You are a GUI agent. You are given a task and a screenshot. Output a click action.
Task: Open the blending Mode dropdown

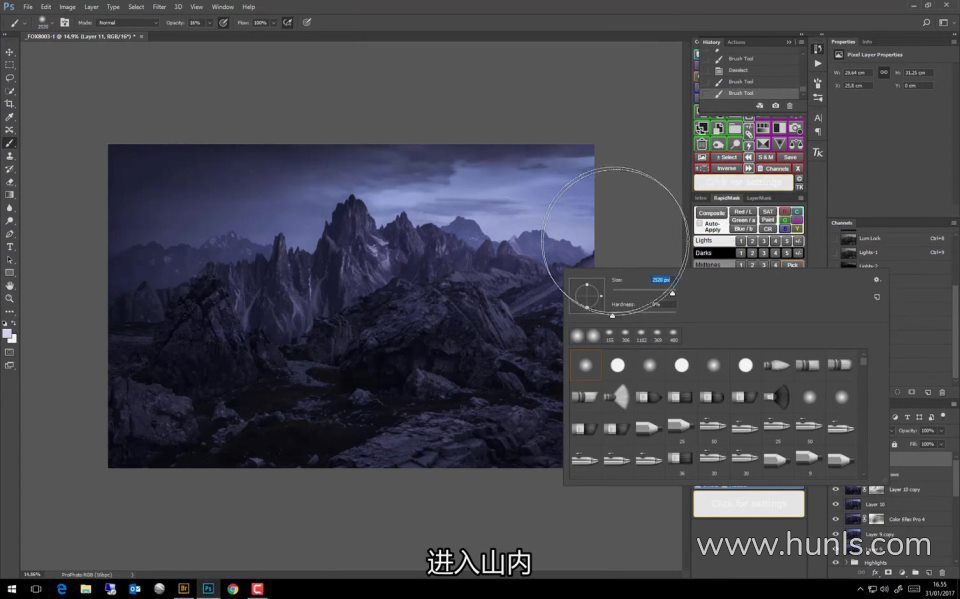pyautogui.click(x=127, y=23)
